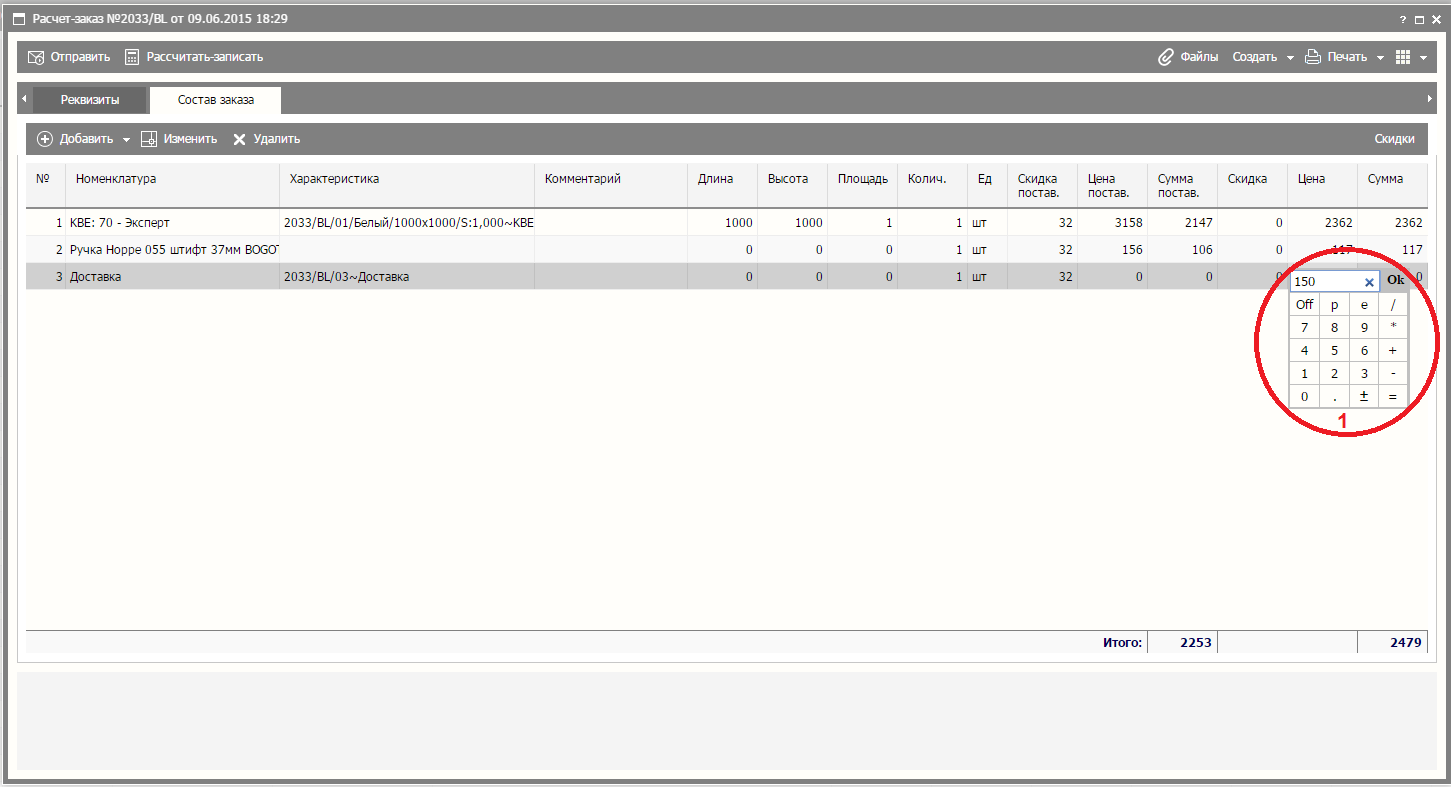Click the minus key on calculator
Viewport: 1451px width, 787px height.
[x=1393, y=373]
